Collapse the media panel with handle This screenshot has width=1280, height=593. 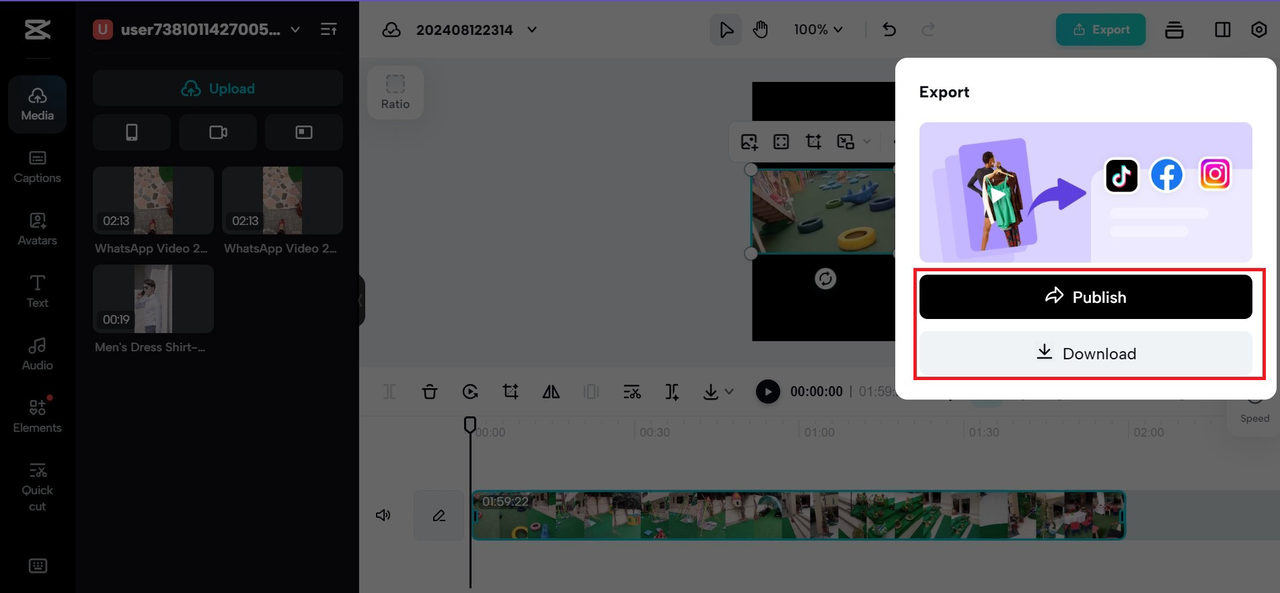pyautogui.click(x=361, y=301)
